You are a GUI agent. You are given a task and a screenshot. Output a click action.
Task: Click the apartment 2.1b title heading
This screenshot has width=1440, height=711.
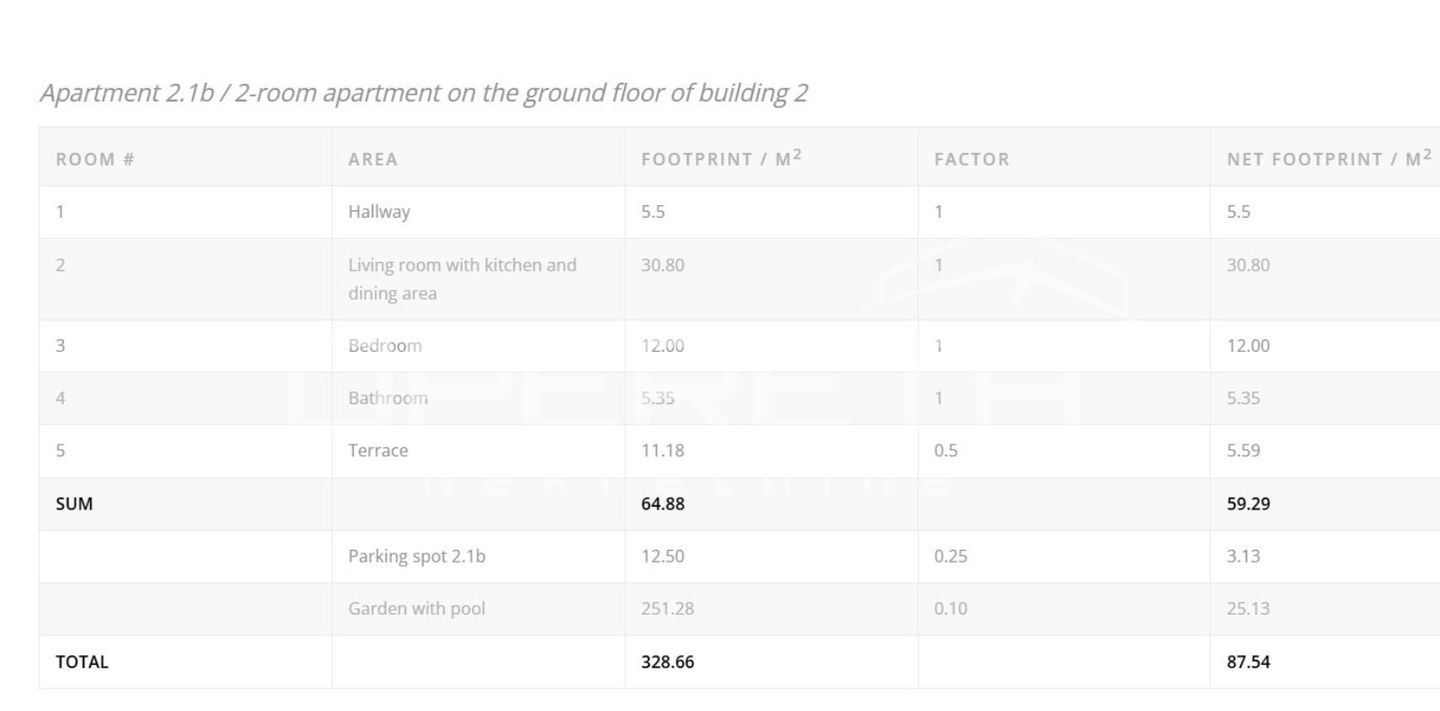click(x=423, y=93)
